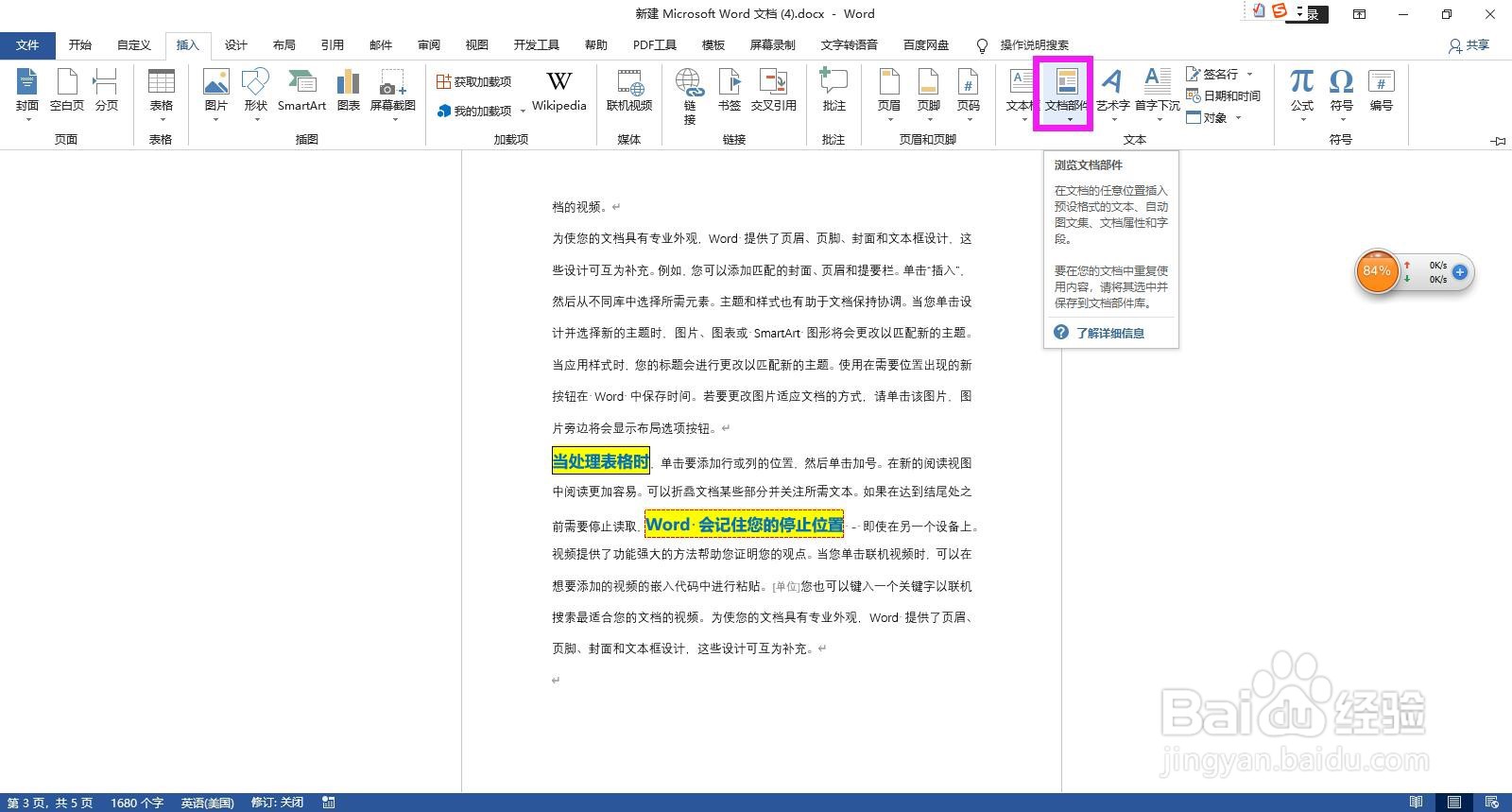This screenshot has width=1512, height=812.
Task: Click highlighted text 当处理表格时
Action: (x=601, y=461)
